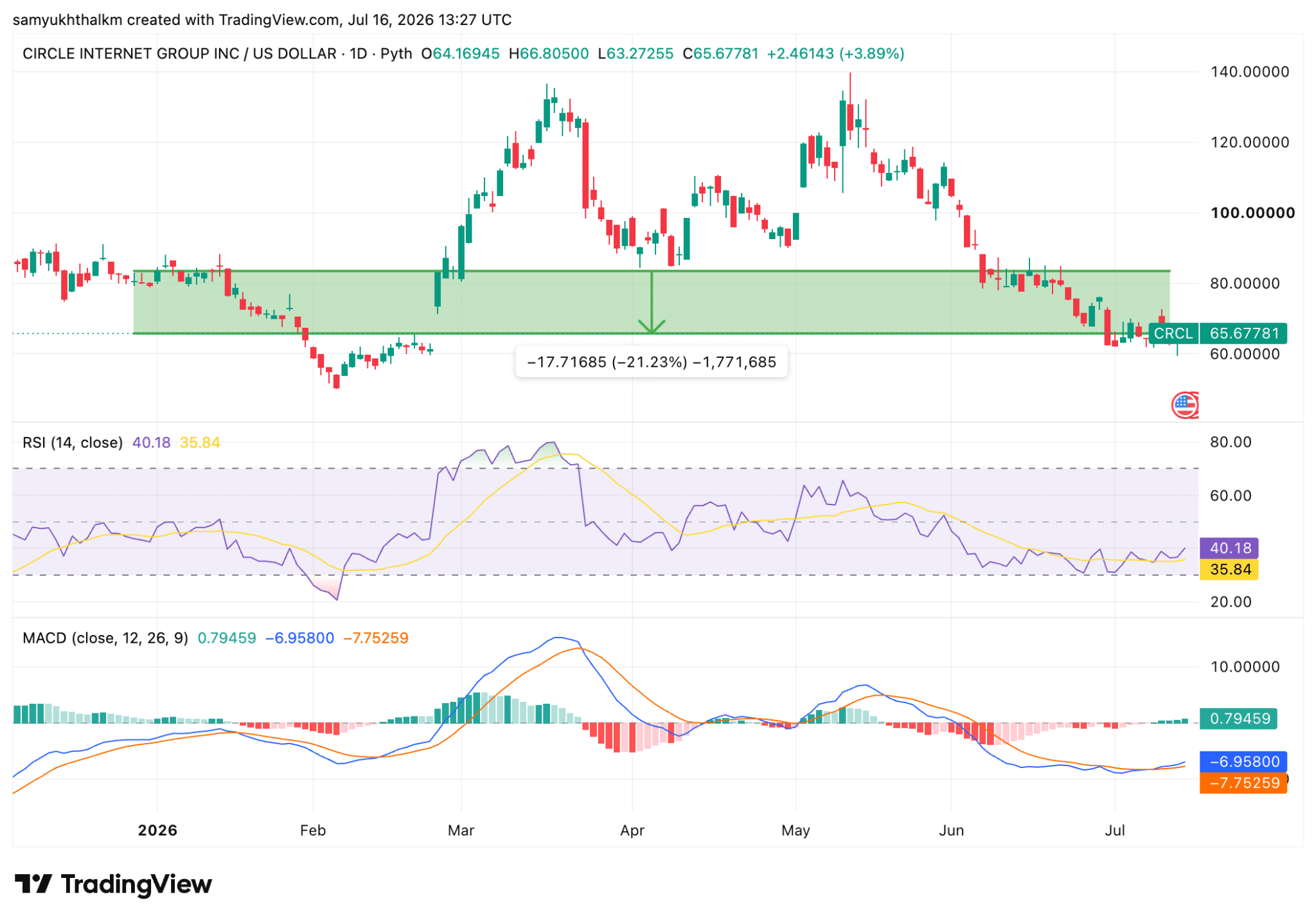Click the open value O64.16945
The width and height of the screenshot is (1316, 921).
(460, 53)
